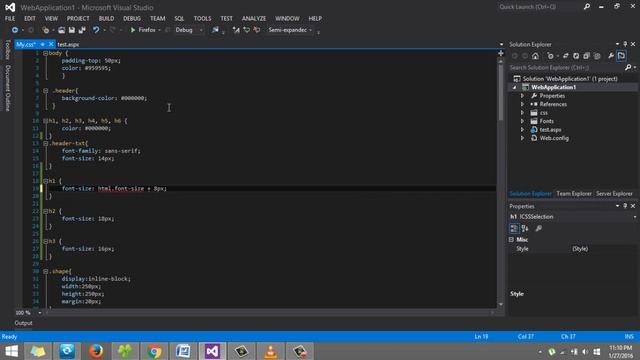
Task: Expand the Properties node in the solution tree
Action: click(522, 96)
